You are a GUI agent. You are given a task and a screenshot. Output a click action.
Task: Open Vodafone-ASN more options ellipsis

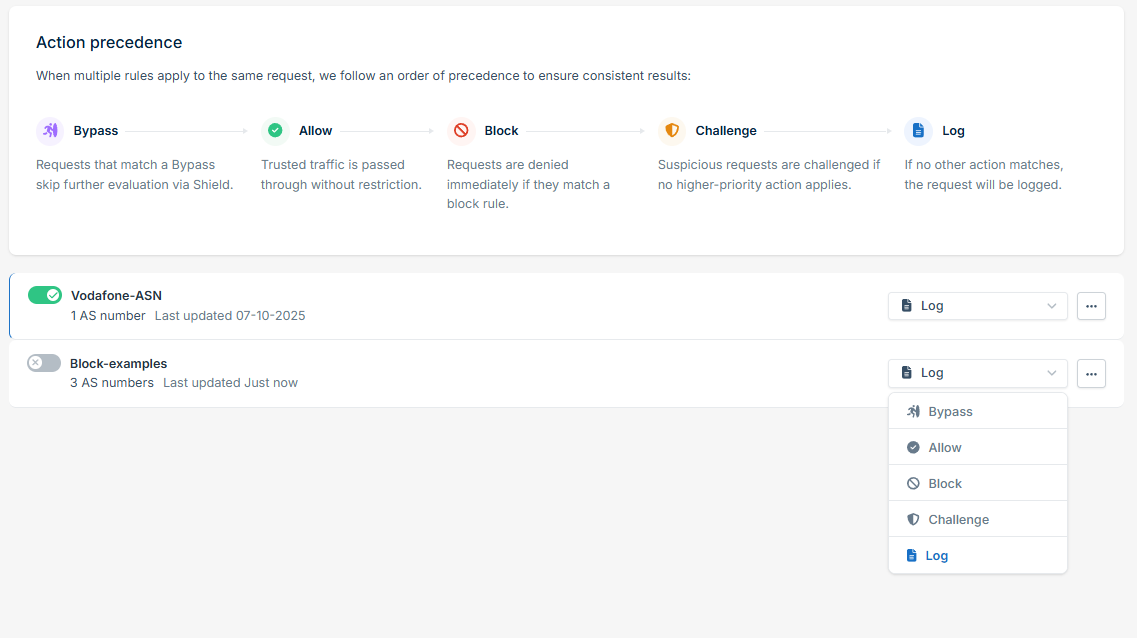pyautogui.click(x=1091, y=306)
